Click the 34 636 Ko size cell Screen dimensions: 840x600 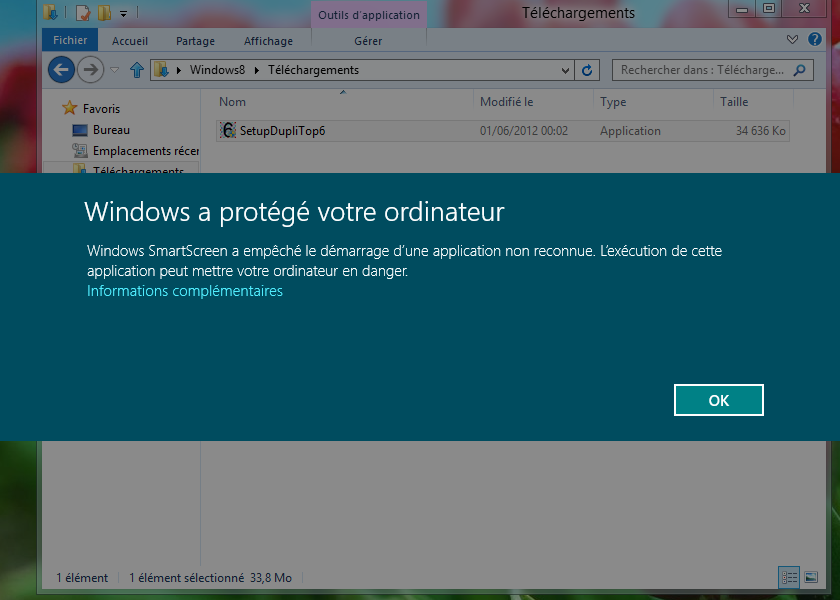(760, 131)
